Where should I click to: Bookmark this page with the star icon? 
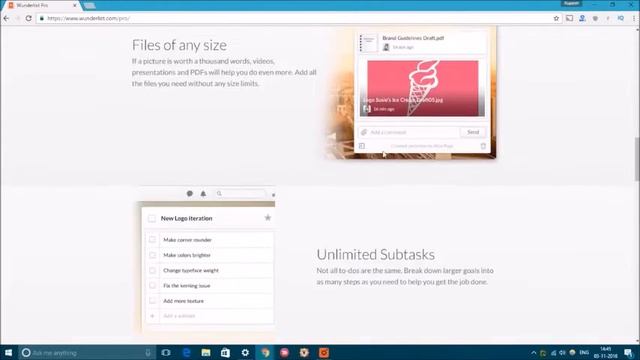[556, 18]
